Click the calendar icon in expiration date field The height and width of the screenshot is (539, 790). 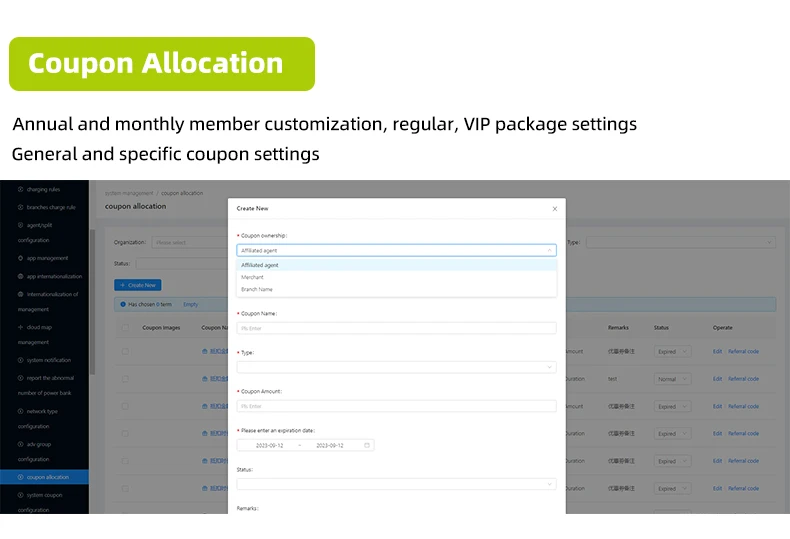coord(367,445)
